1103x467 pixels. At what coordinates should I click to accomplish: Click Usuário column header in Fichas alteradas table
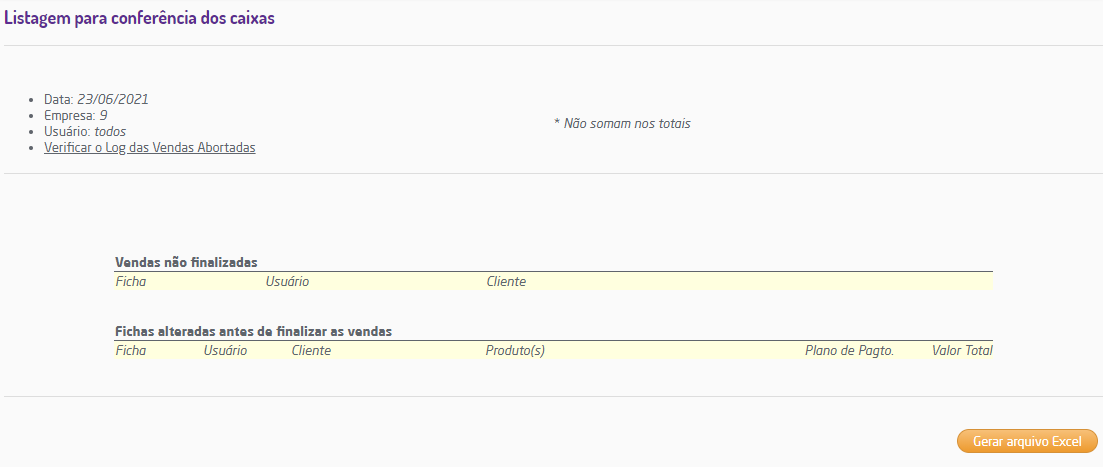[x=225, y=350]
